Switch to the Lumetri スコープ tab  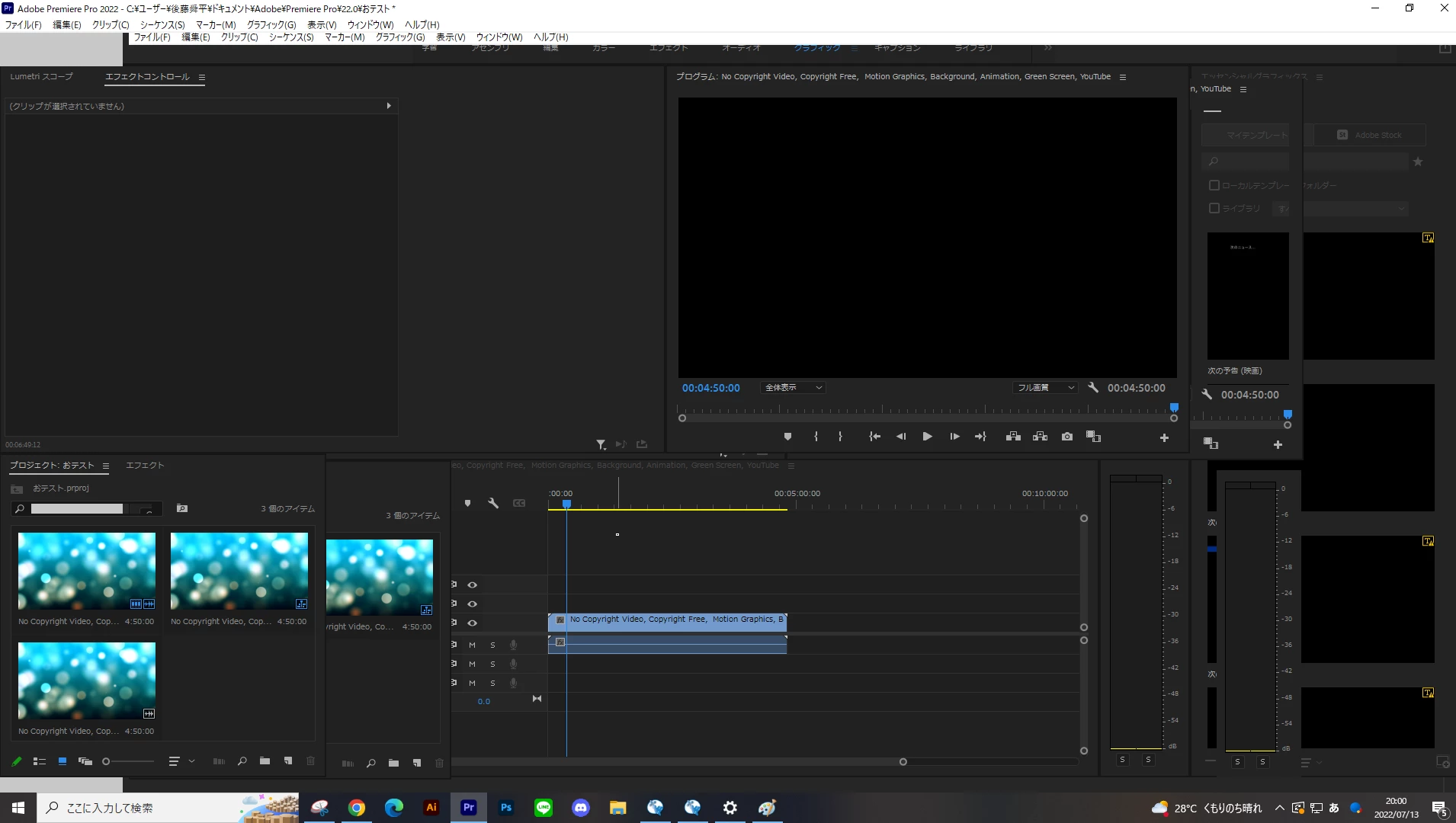point(42,77)
